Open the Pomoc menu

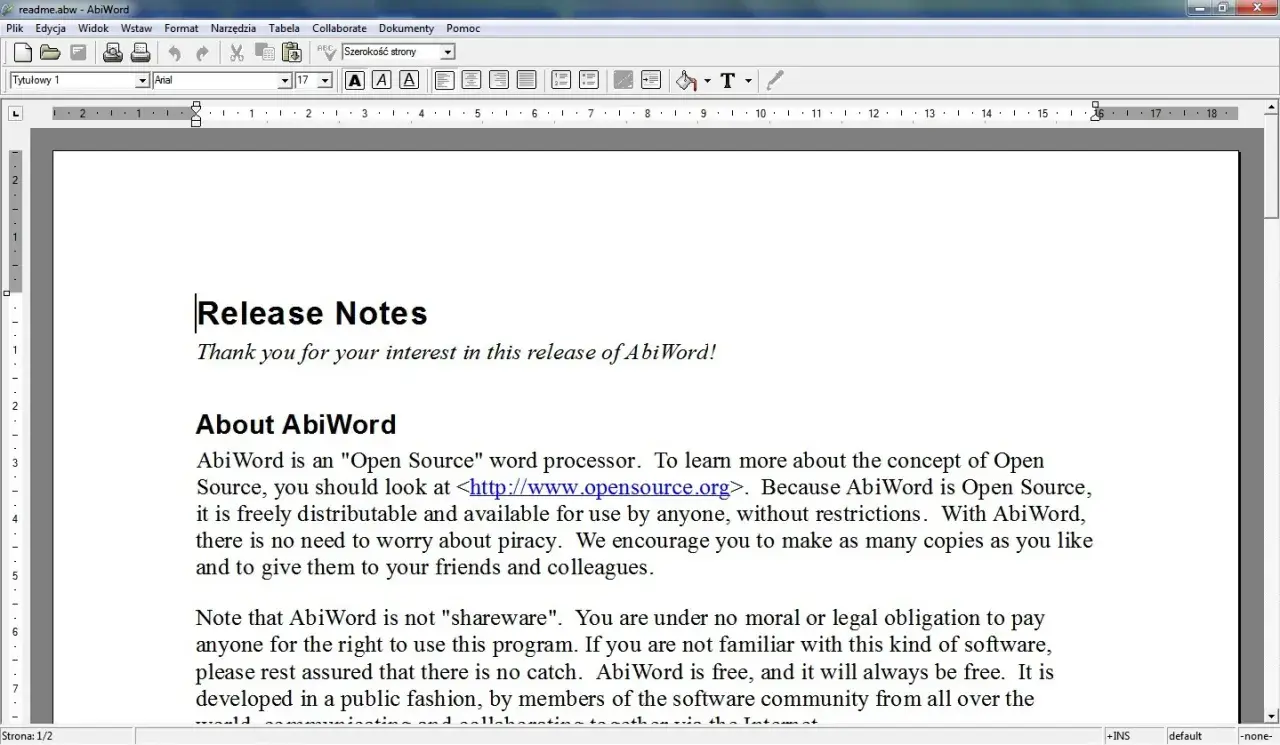(x=463, y=28)
